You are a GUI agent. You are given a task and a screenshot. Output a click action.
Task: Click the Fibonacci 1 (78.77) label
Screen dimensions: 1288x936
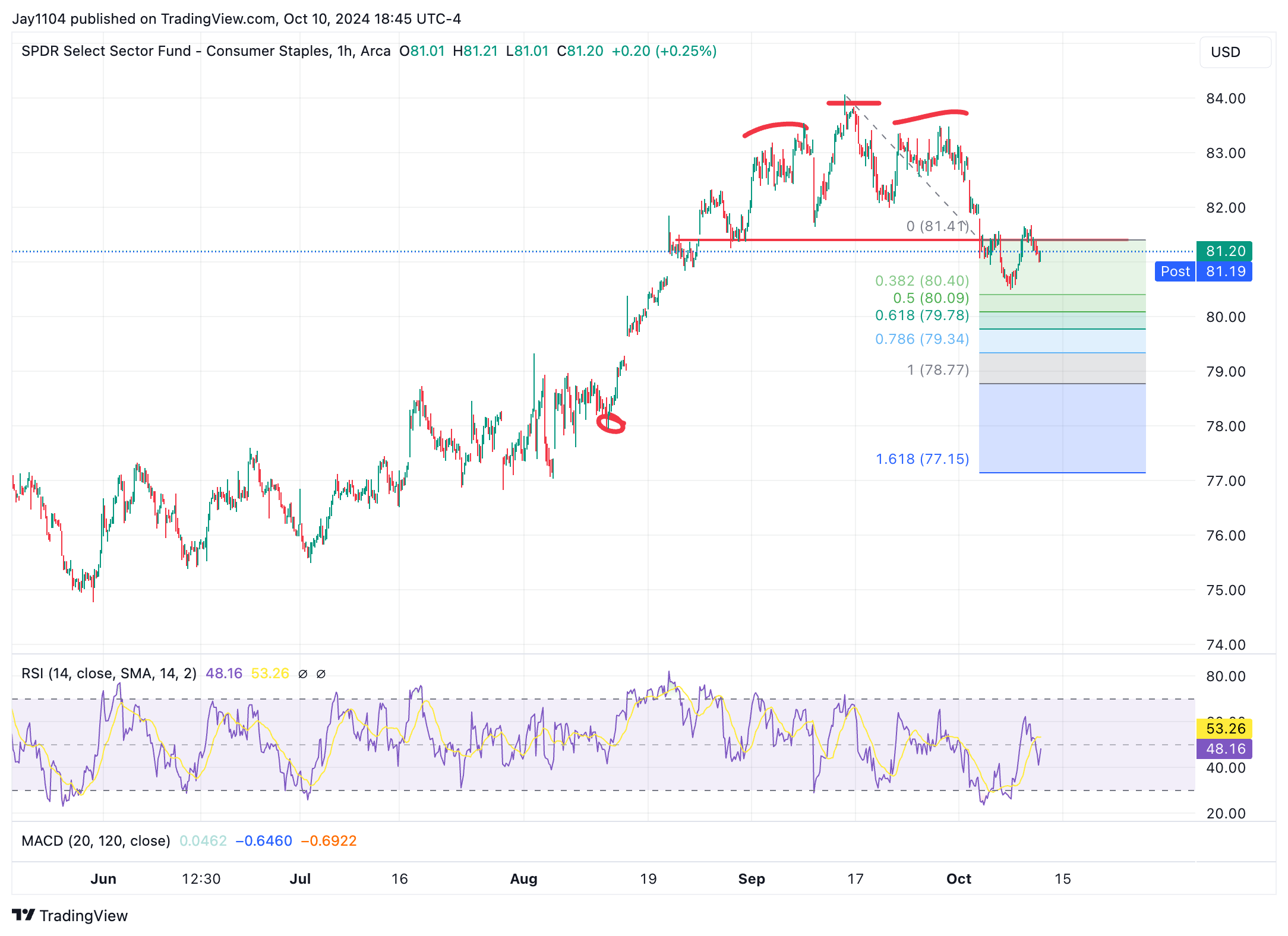coord(938,370)
